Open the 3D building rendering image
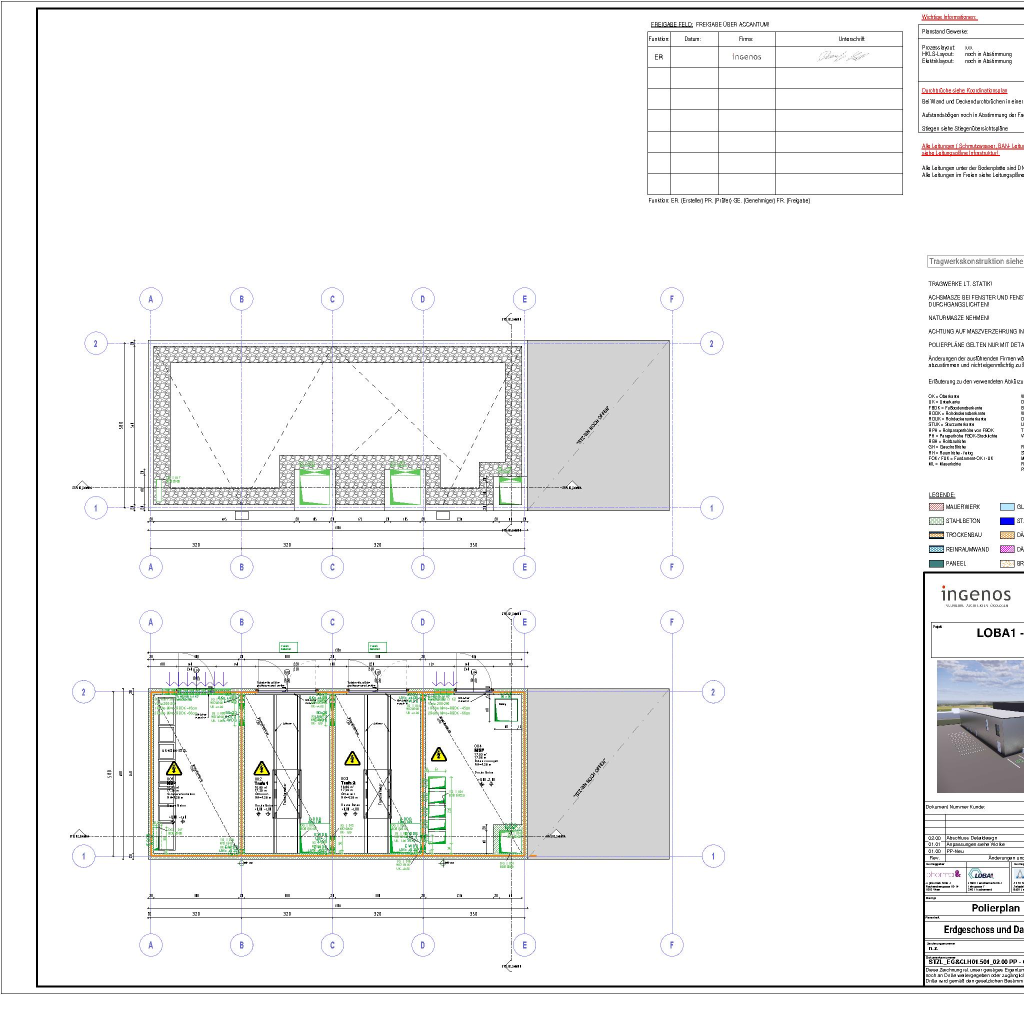The width and height of the screenshot is (1024, 1024). click(980, 713)
